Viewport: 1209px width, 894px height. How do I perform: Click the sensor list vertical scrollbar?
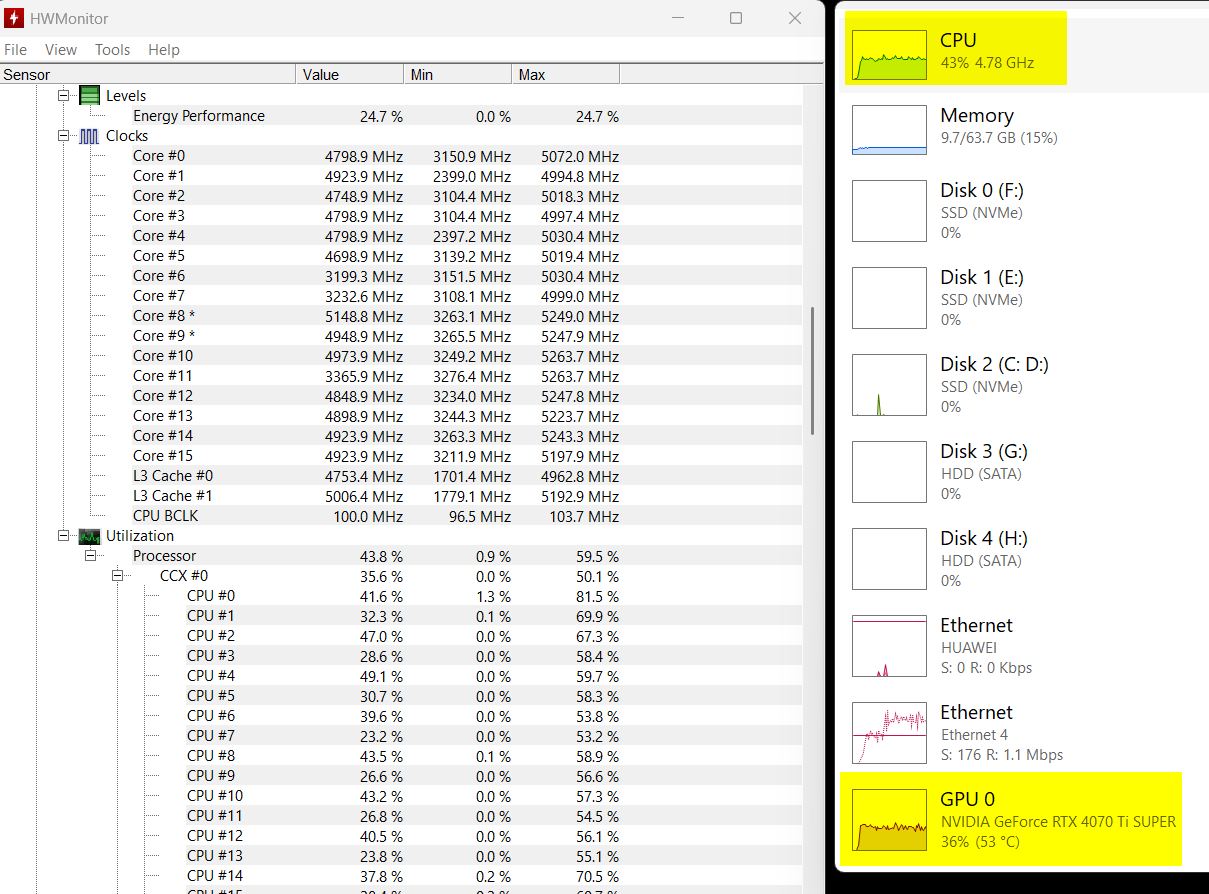pos(812,370)
